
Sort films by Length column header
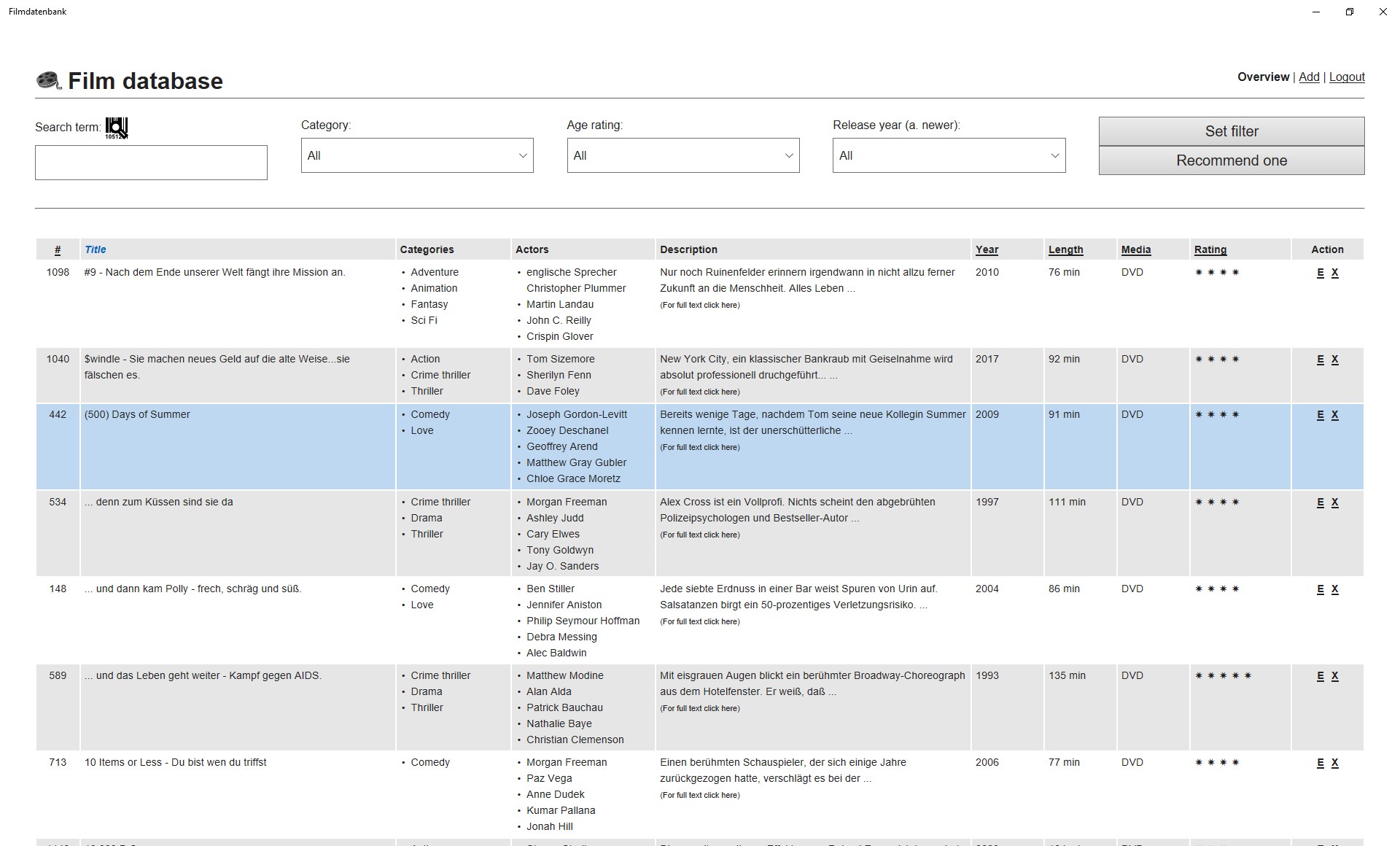pos(1065,249)
